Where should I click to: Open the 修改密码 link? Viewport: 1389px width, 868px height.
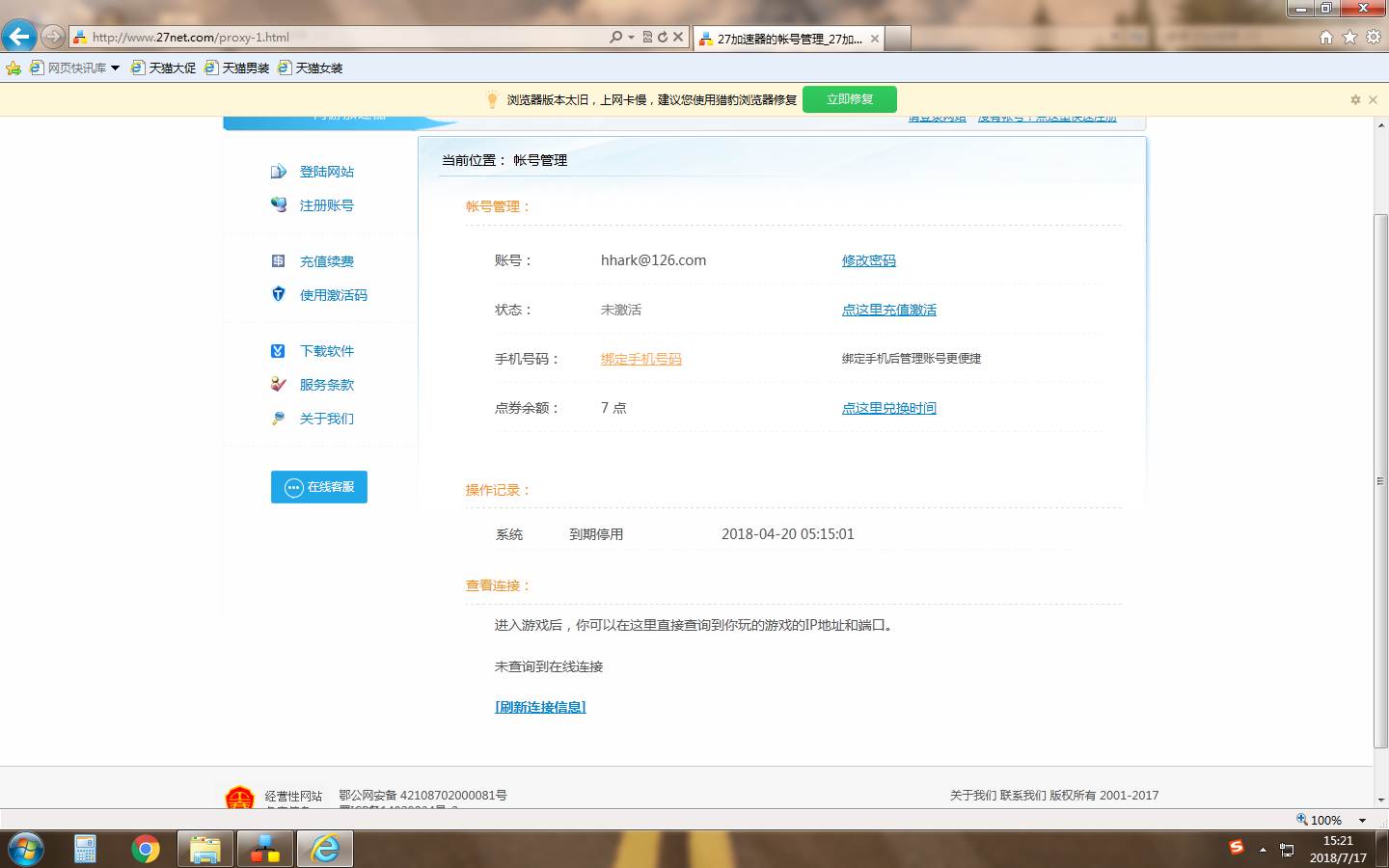(x=868, y=260)
